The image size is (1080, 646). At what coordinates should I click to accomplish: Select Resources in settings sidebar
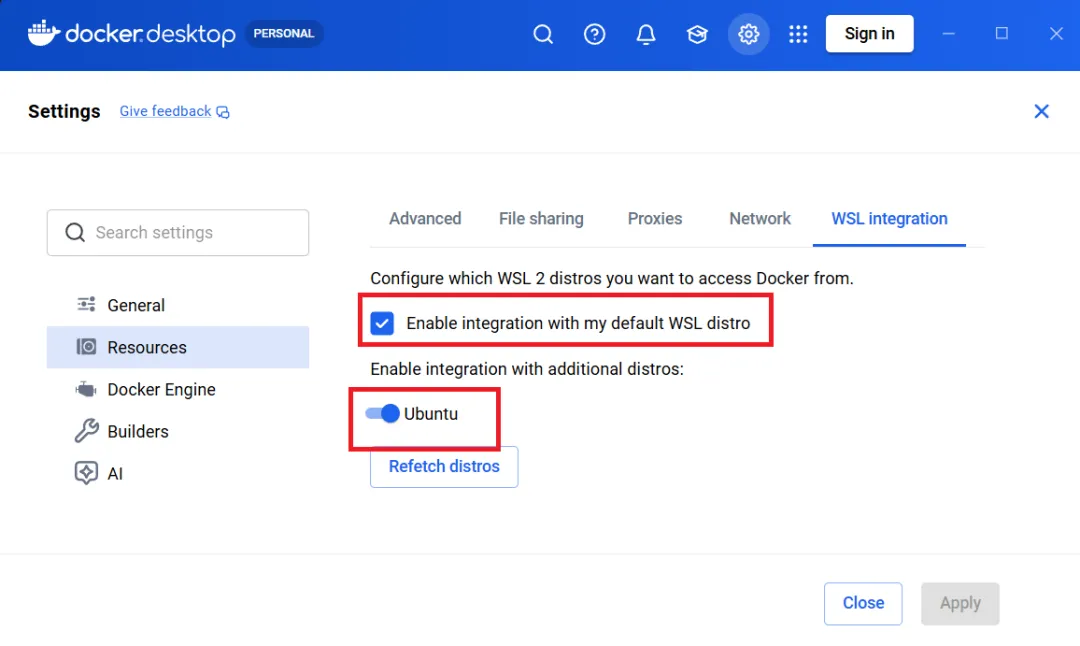(178, 347)
